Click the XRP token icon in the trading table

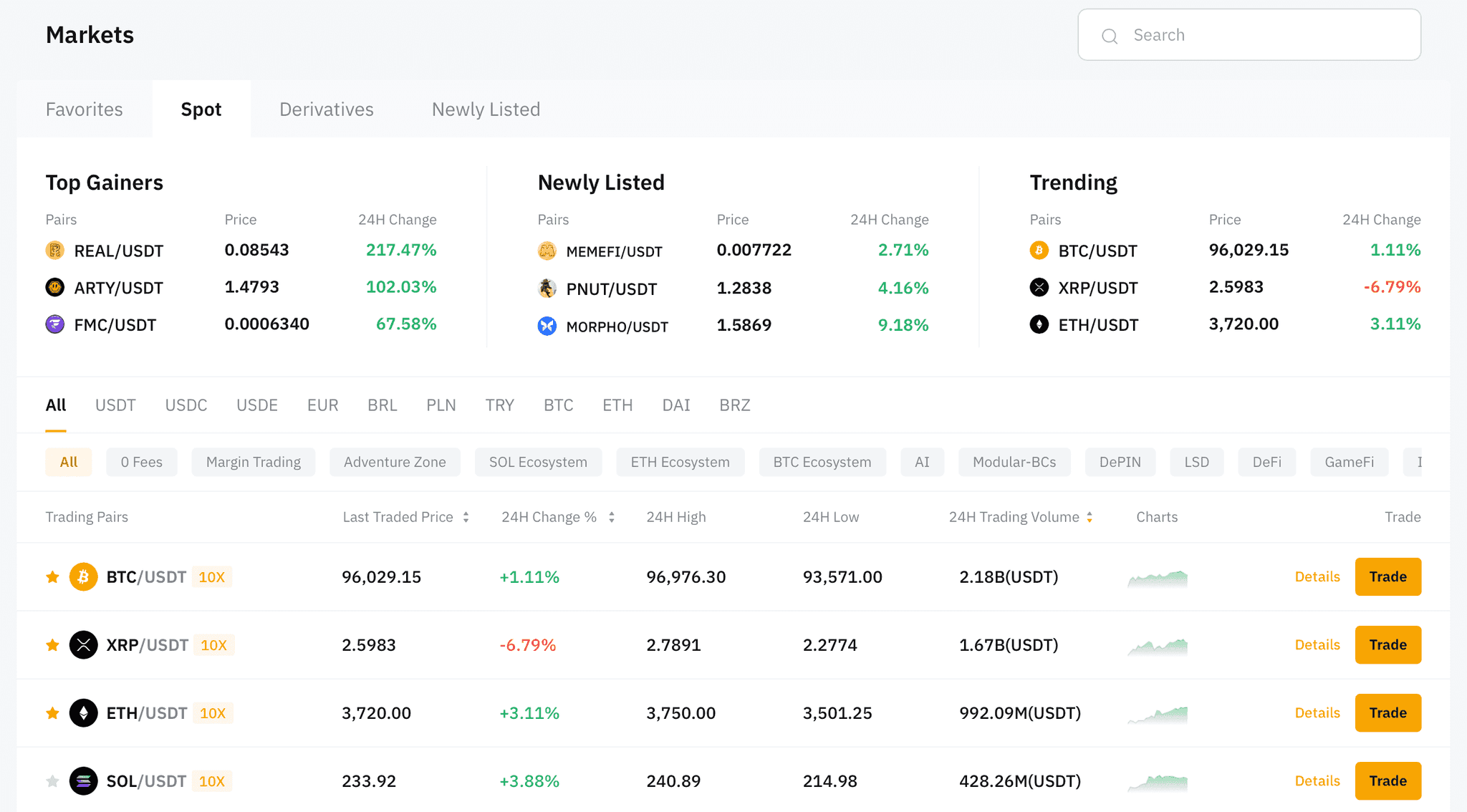pyautogui.click(x=84, y=644)
